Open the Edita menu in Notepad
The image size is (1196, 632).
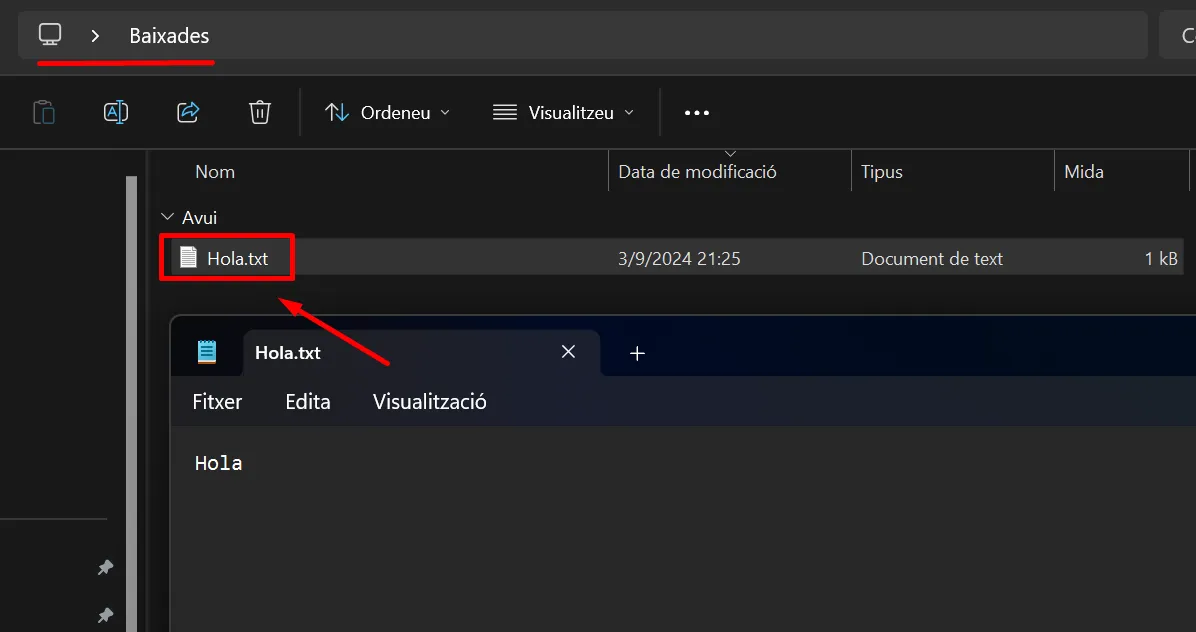click(308, 402)
